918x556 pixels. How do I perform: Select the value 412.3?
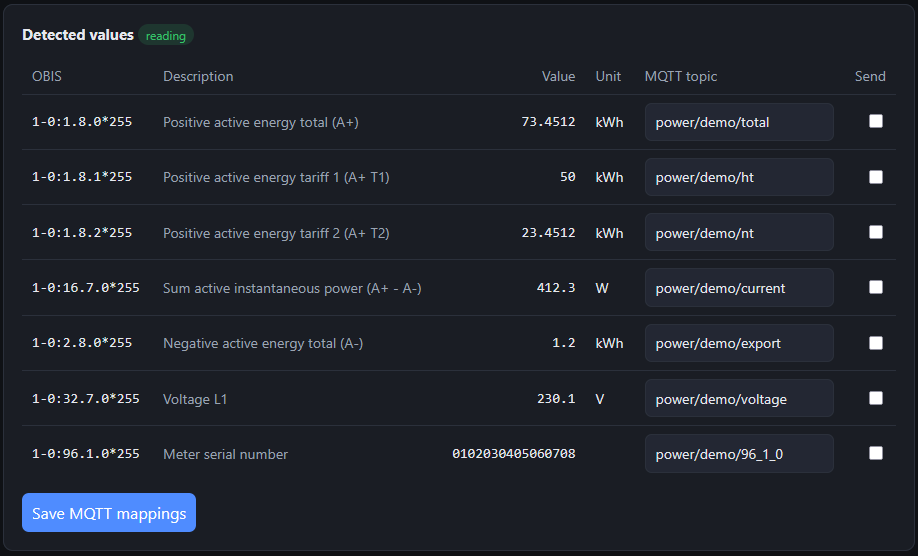(556, 287)
